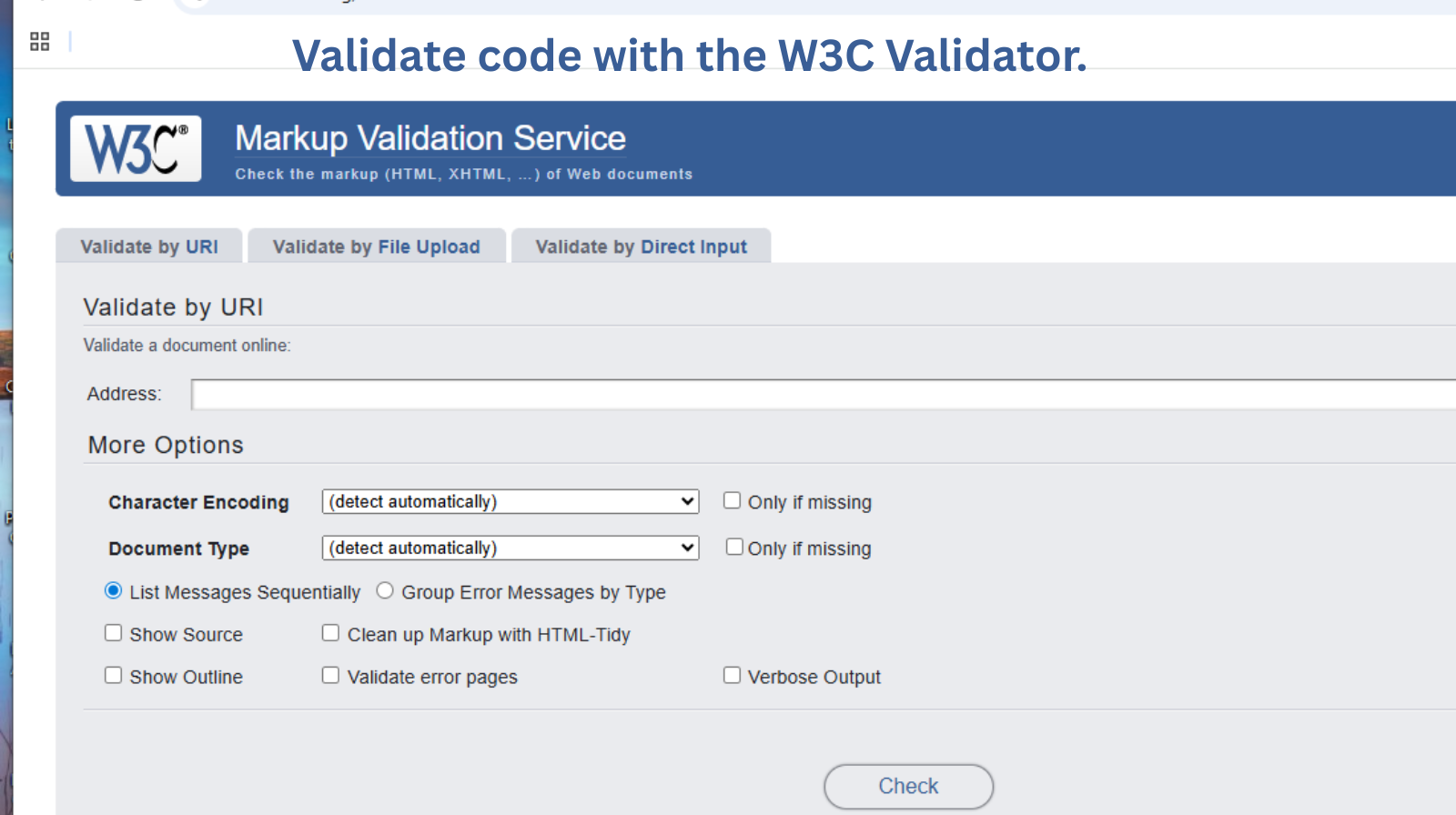Select Group Error Messages by Type
The height and width of the screenshot is (815, 1456).
pos(384,590)
